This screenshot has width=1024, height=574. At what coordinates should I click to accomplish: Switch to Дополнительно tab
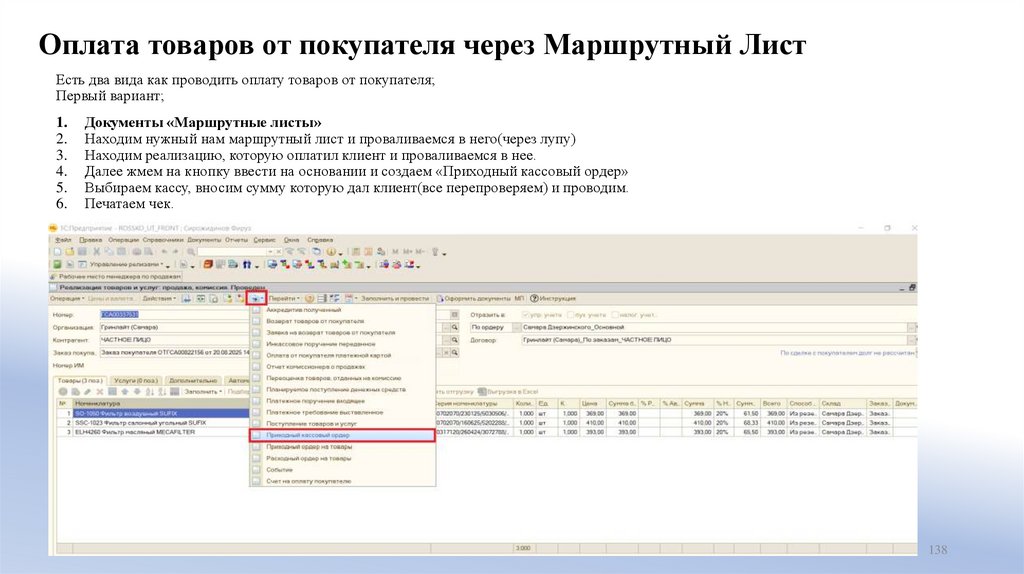(x=193, y=380)
